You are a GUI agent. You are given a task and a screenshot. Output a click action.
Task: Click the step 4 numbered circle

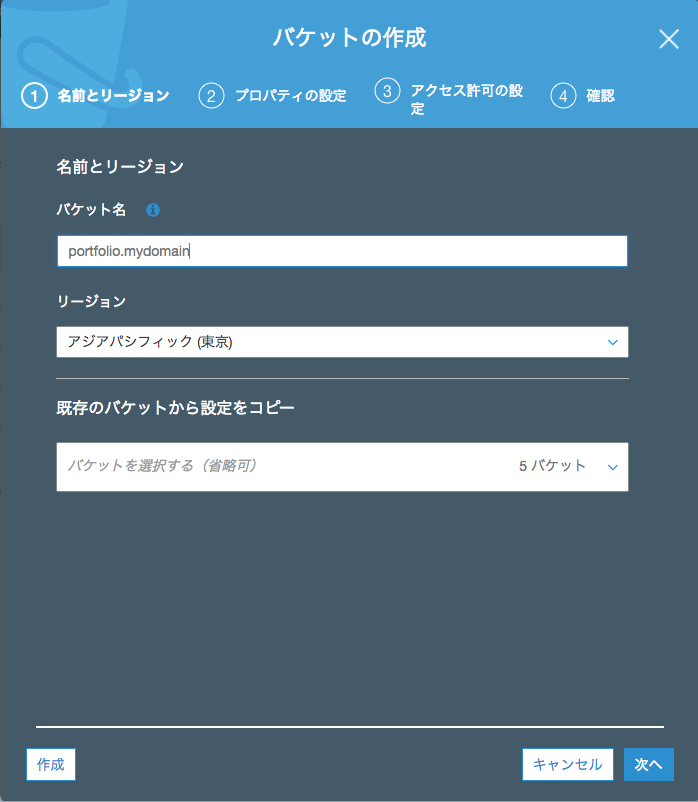pyautogui.click(x=563, y=95)
